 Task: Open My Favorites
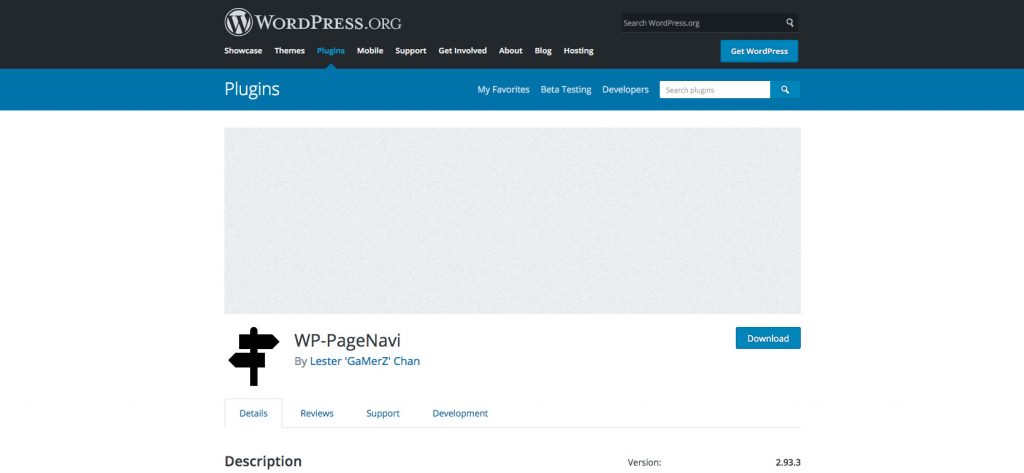click(504, 90)
